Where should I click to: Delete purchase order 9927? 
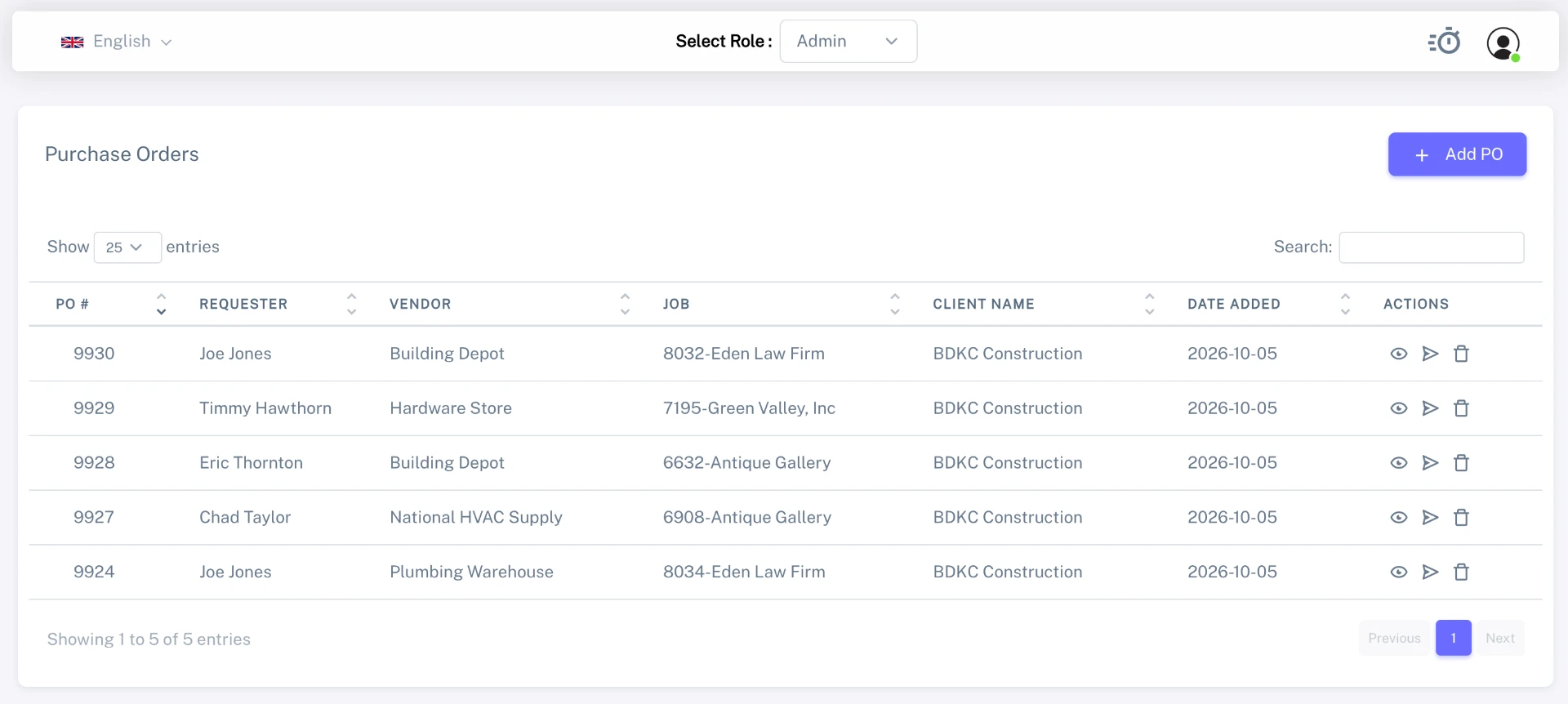pos(1461,518)
